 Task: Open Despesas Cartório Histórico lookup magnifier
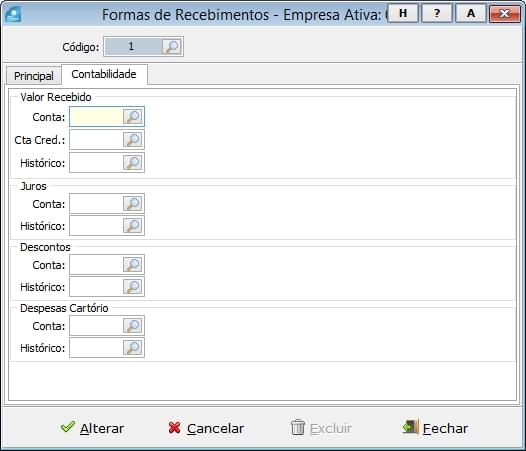tap(133, 348)
